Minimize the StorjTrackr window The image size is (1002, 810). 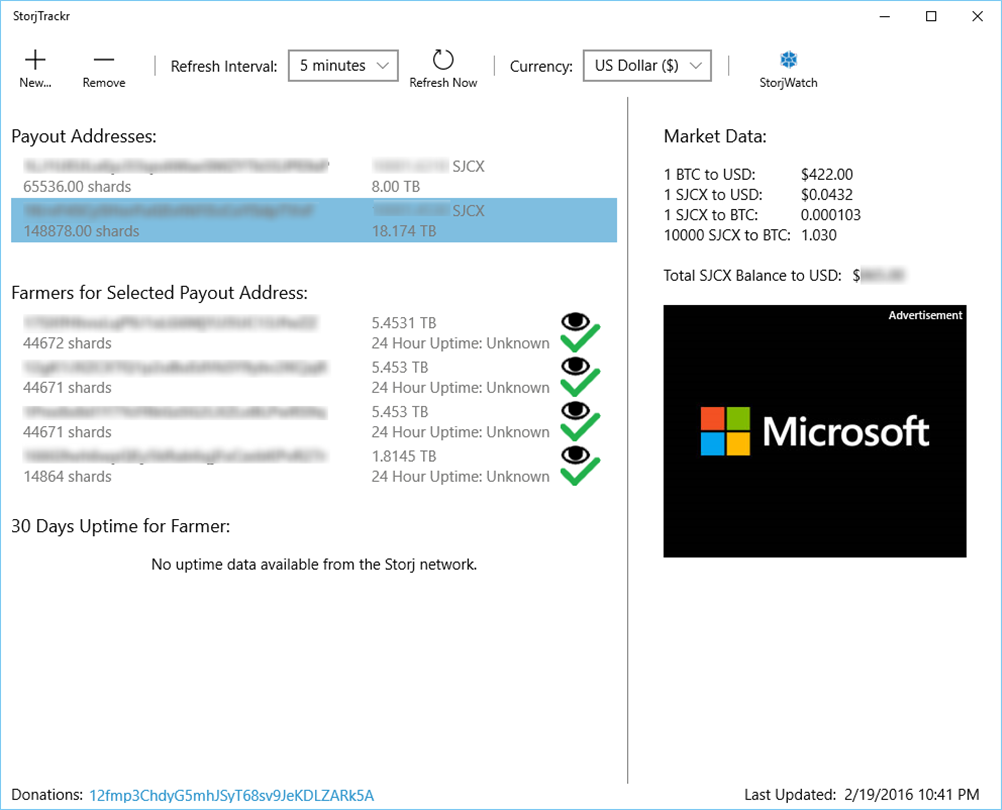885,17
